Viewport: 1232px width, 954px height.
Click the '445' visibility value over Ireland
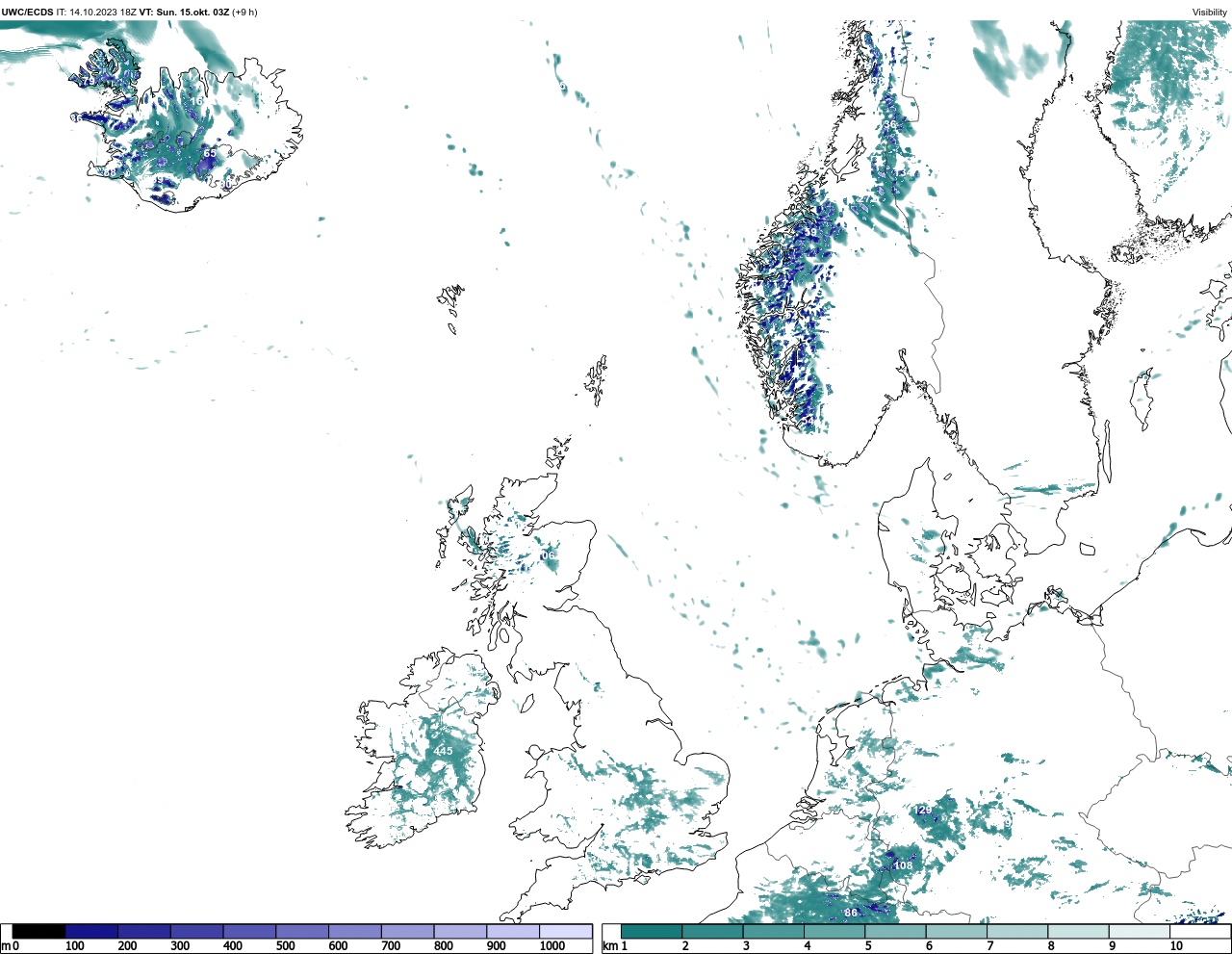[443, 751]
